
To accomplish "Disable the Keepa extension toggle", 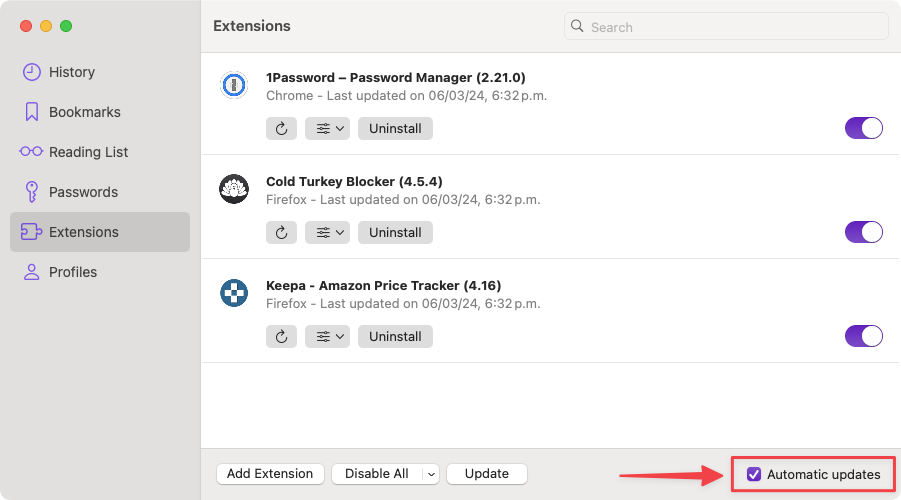I will pyautogui.click(x=864, y=336).
